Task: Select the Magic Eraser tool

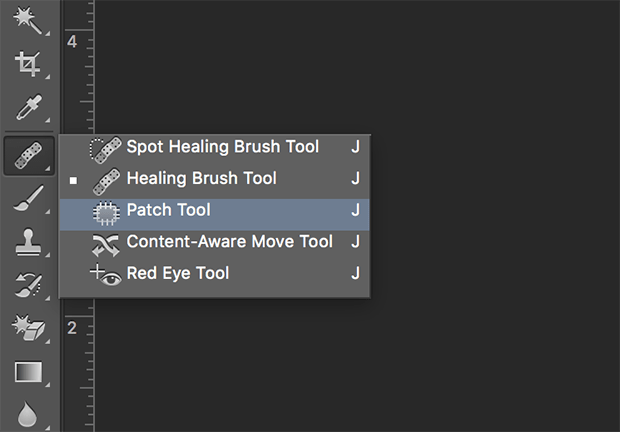Action: 28,328
